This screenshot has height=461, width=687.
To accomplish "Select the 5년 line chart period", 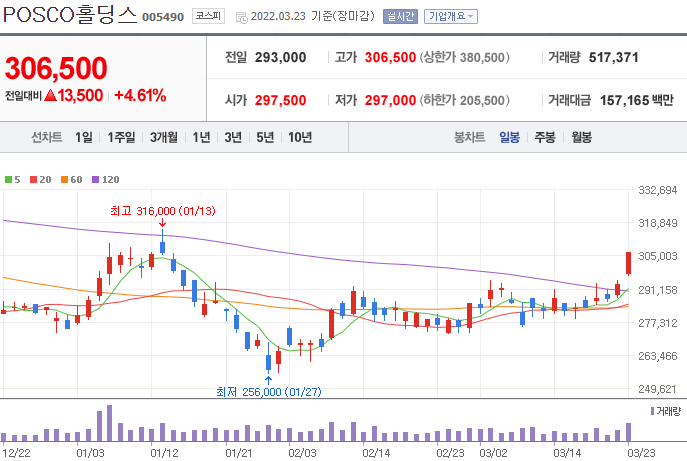I will point(265,138).
